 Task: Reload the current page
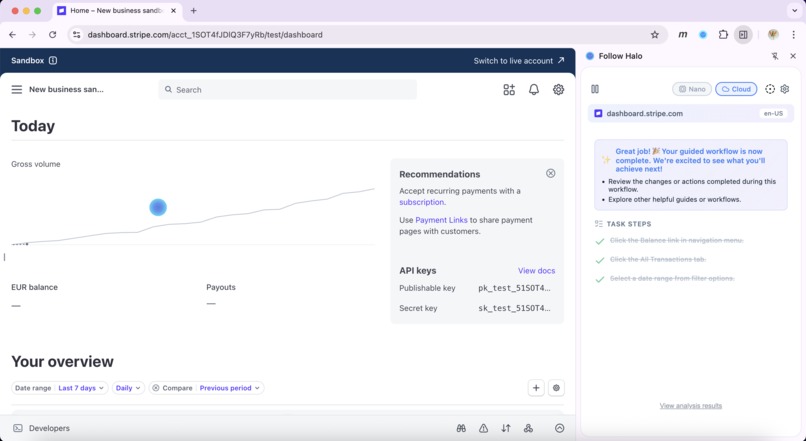pos(52,35)
